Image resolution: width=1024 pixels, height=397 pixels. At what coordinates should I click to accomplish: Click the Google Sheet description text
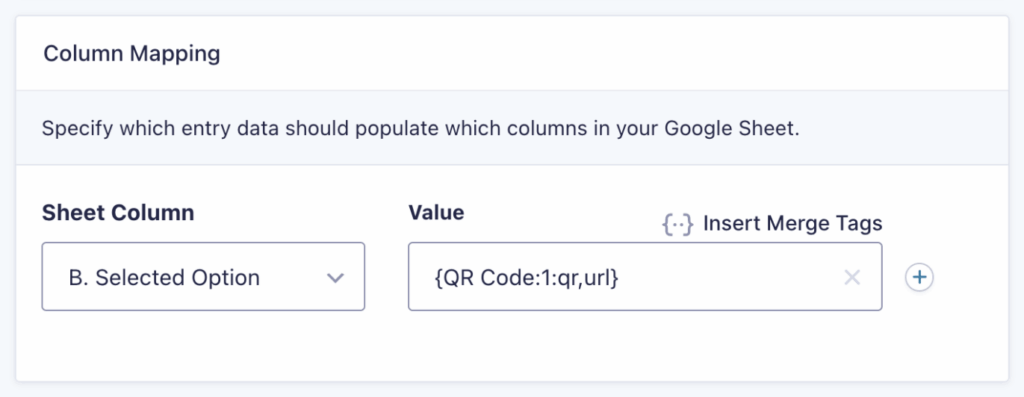421,128
